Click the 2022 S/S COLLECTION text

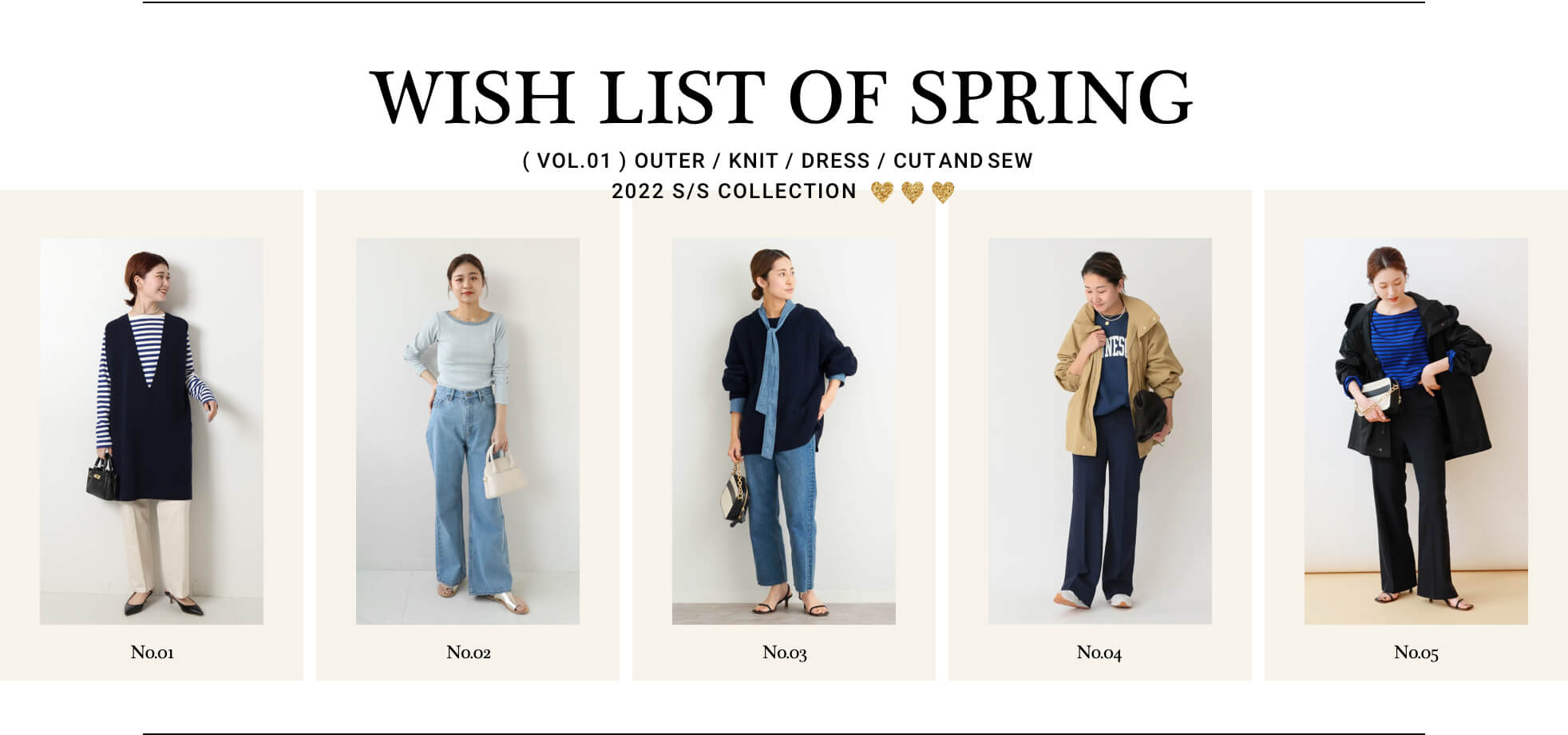click(x=735, y=192)
